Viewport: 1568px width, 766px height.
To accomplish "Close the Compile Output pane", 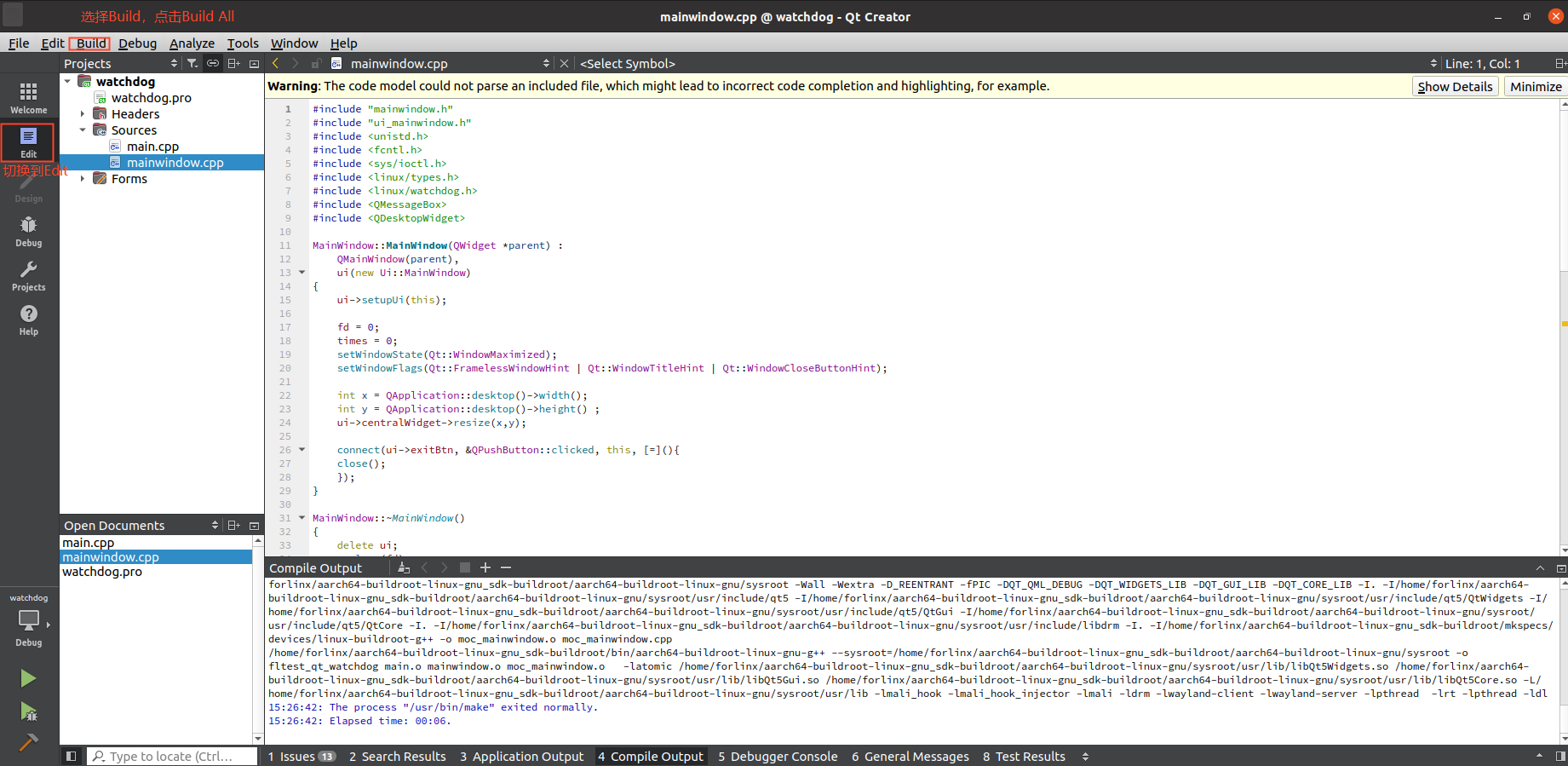I will [x=1560, y=568].
